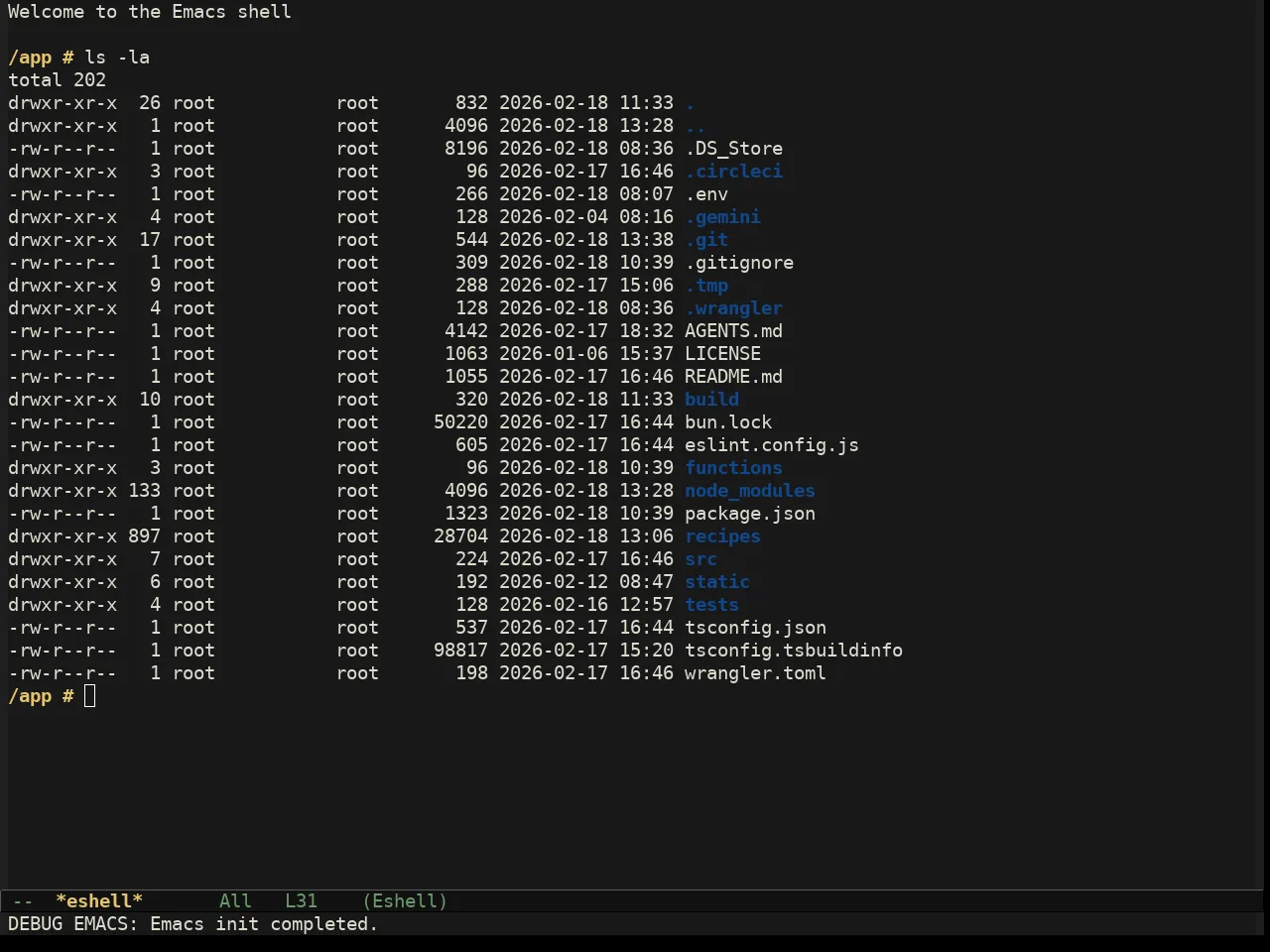
Task: Click the README.md file name
Action: (733, 376)
